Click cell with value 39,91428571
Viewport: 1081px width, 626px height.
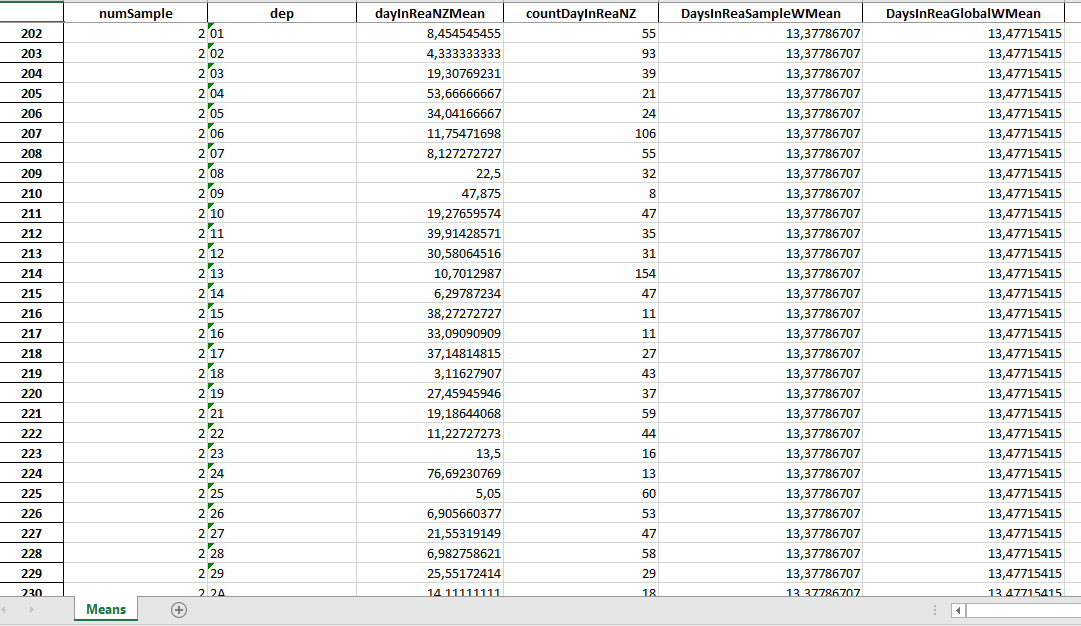(x=430, y=234)
